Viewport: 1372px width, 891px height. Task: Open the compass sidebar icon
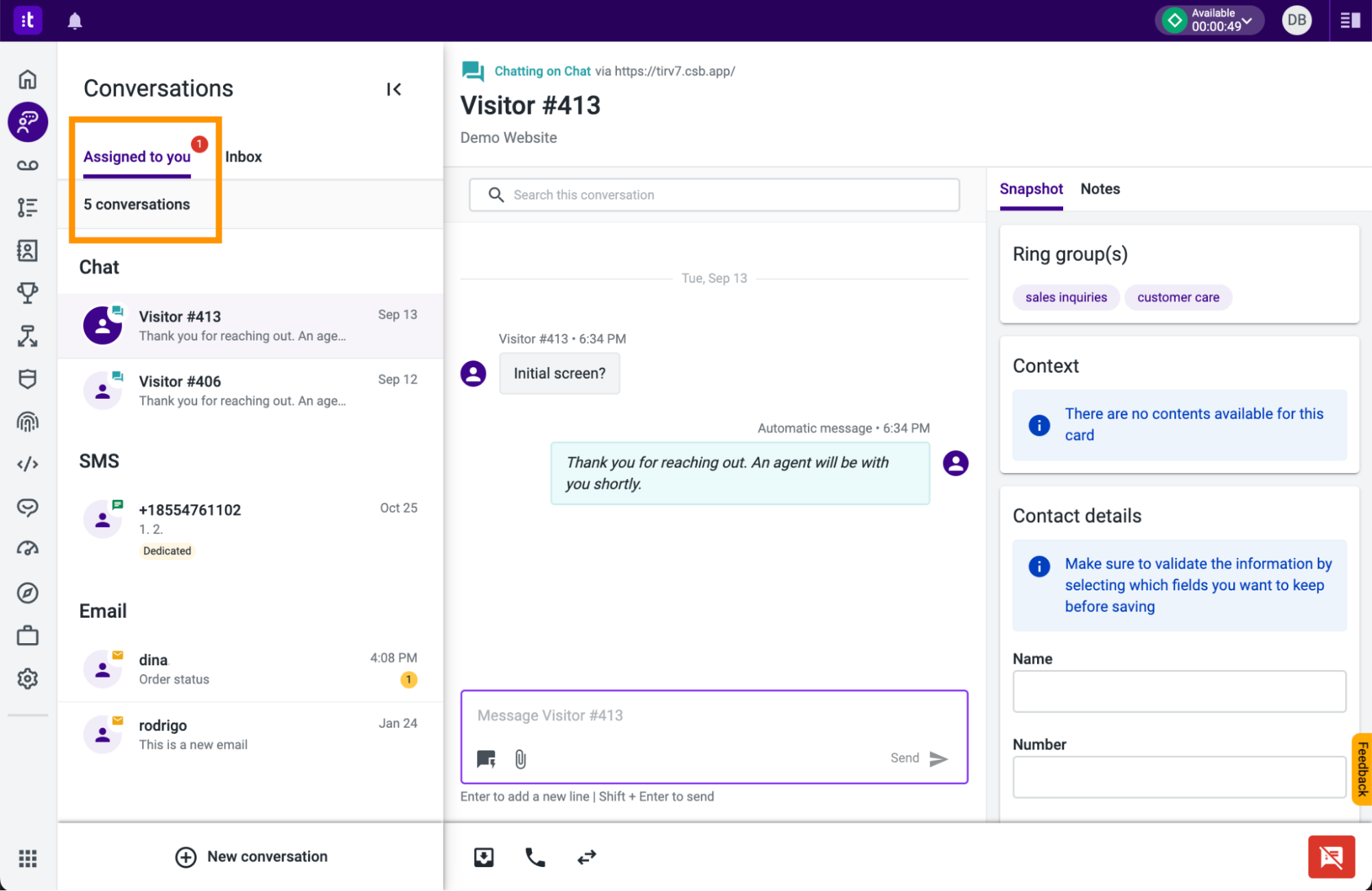[27, 593]
